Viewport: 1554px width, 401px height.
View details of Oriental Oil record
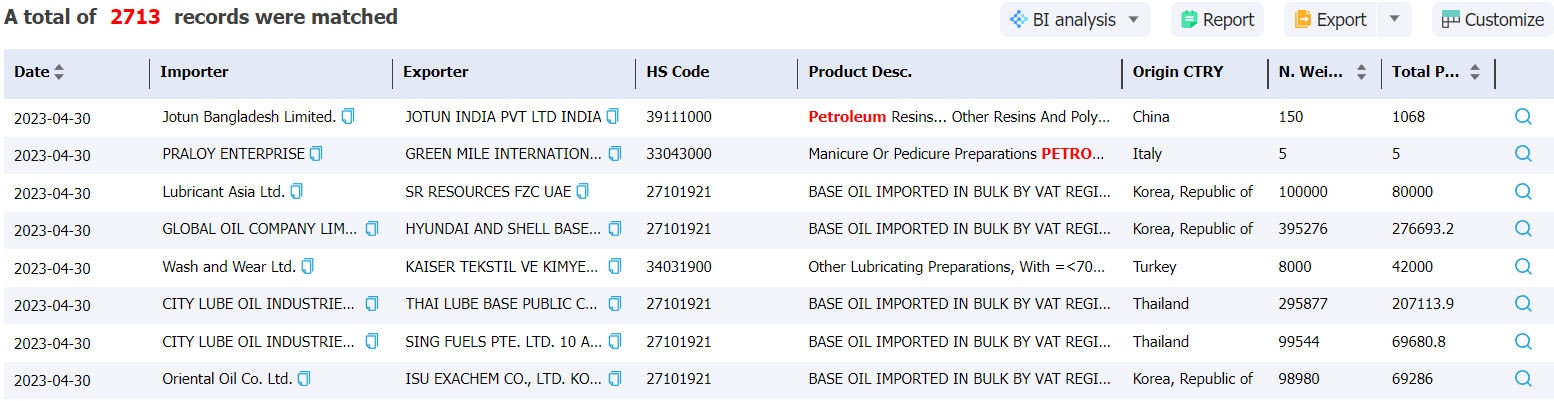click(x=1523, y=379)
